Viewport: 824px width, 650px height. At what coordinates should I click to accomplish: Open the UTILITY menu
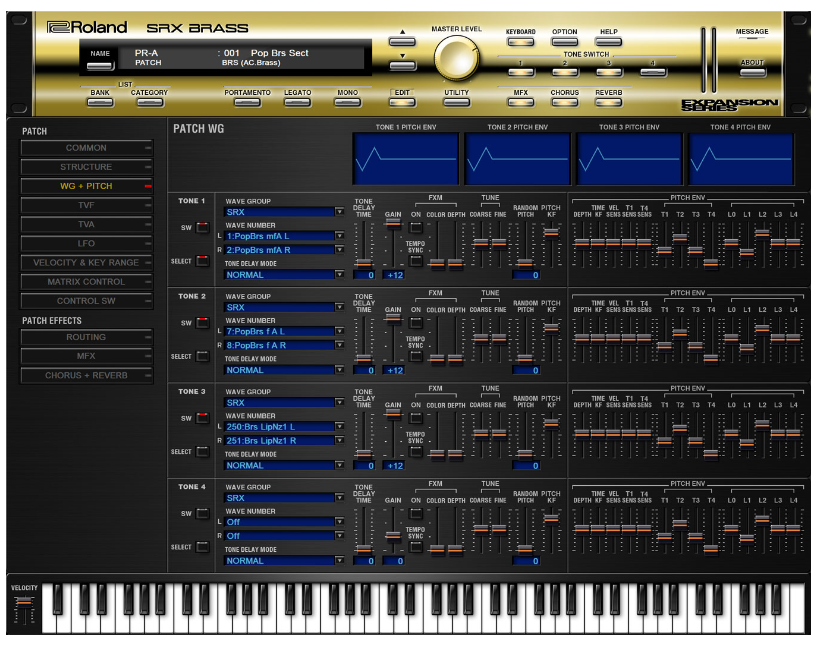(x=457, y=102)
